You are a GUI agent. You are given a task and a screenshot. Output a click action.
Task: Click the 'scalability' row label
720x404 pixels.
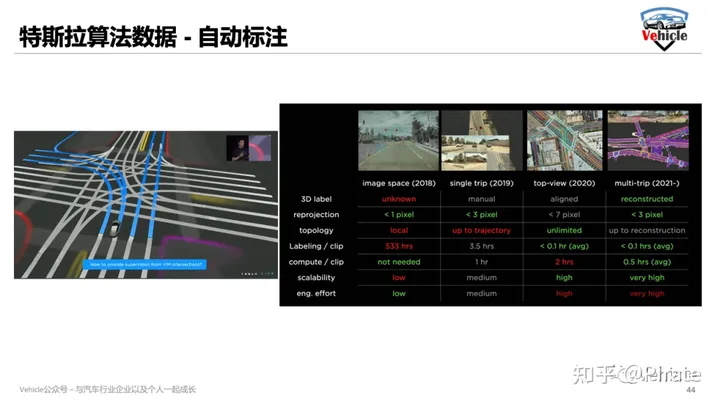point(316,278)
